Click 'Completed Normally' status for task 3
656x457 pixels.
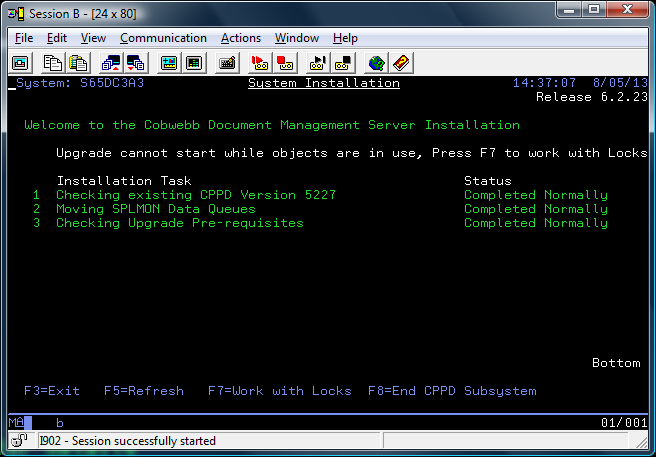point(536,223)
